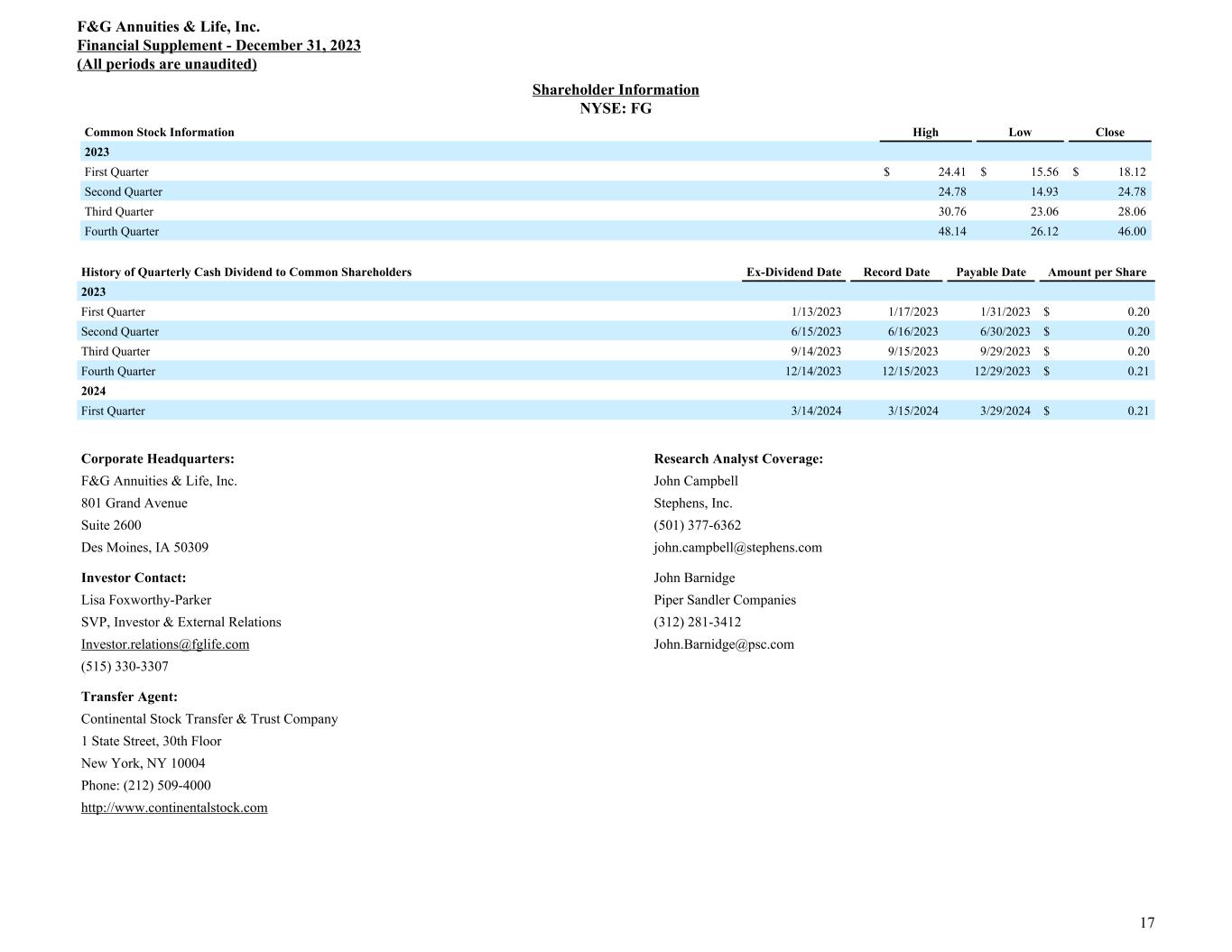The width and height of the screenshot is (1232, 952).
Task: Select the 3/14/2024 ex-dividend date cell
Action: point(816,411)
